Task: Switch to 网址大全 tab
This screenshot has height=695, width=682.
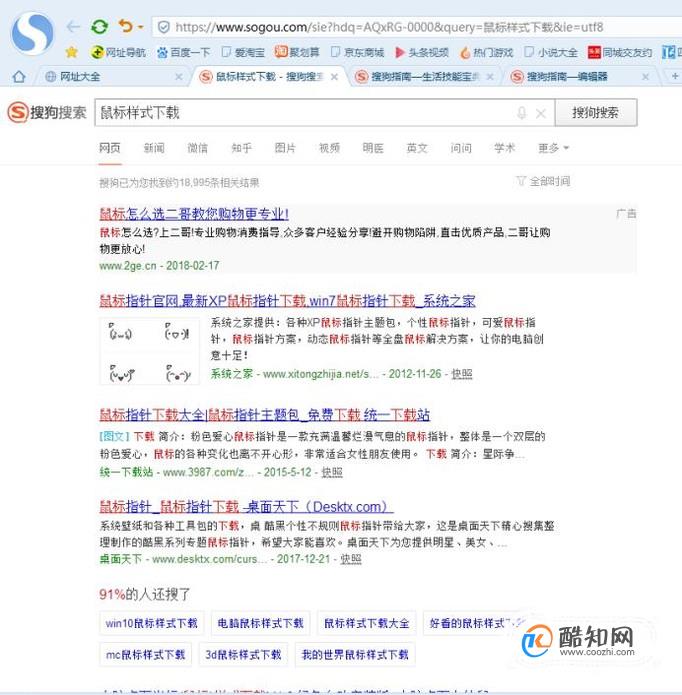Action: tap(111, 77)
